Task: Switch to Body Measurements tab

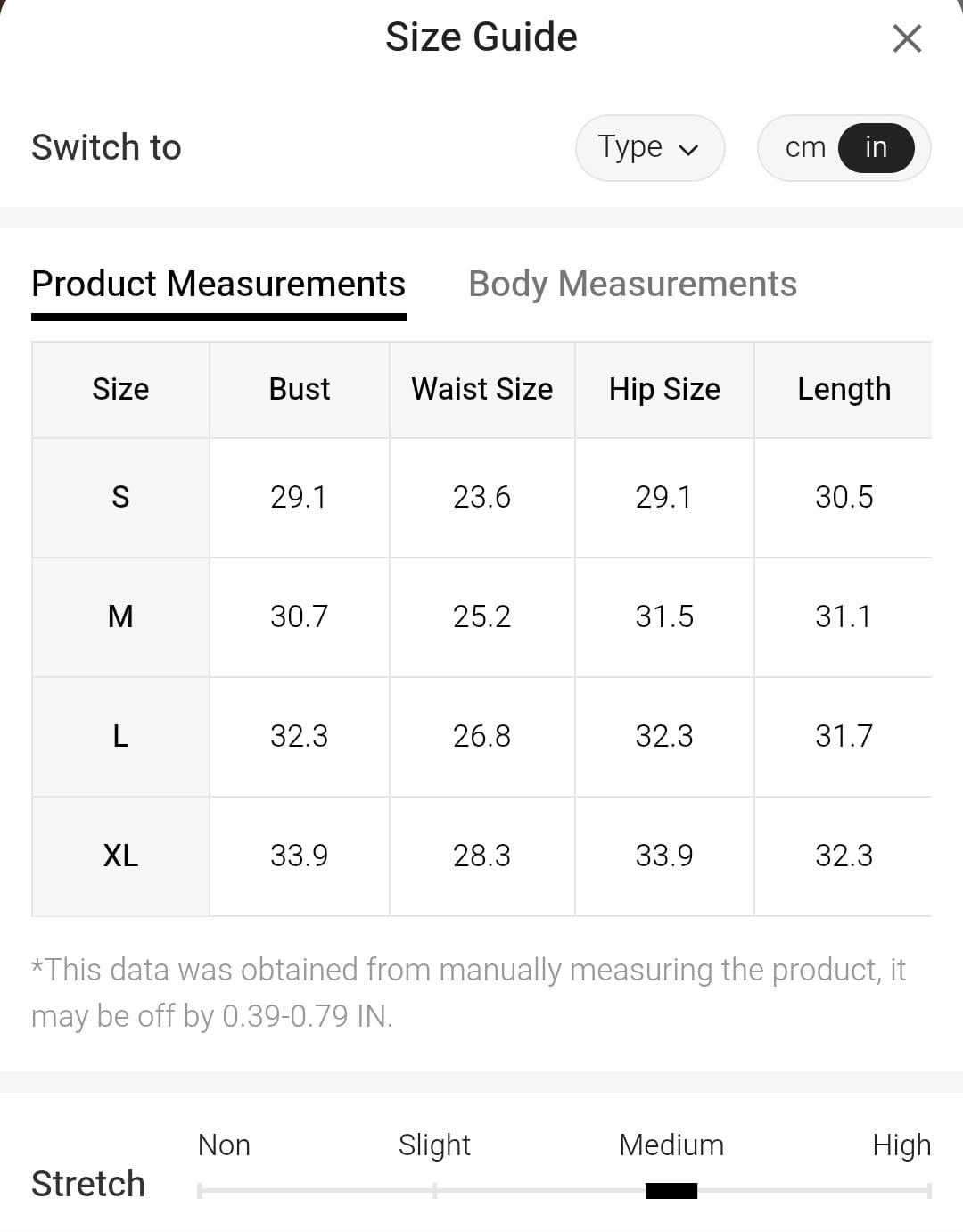Action: point(632,284)
